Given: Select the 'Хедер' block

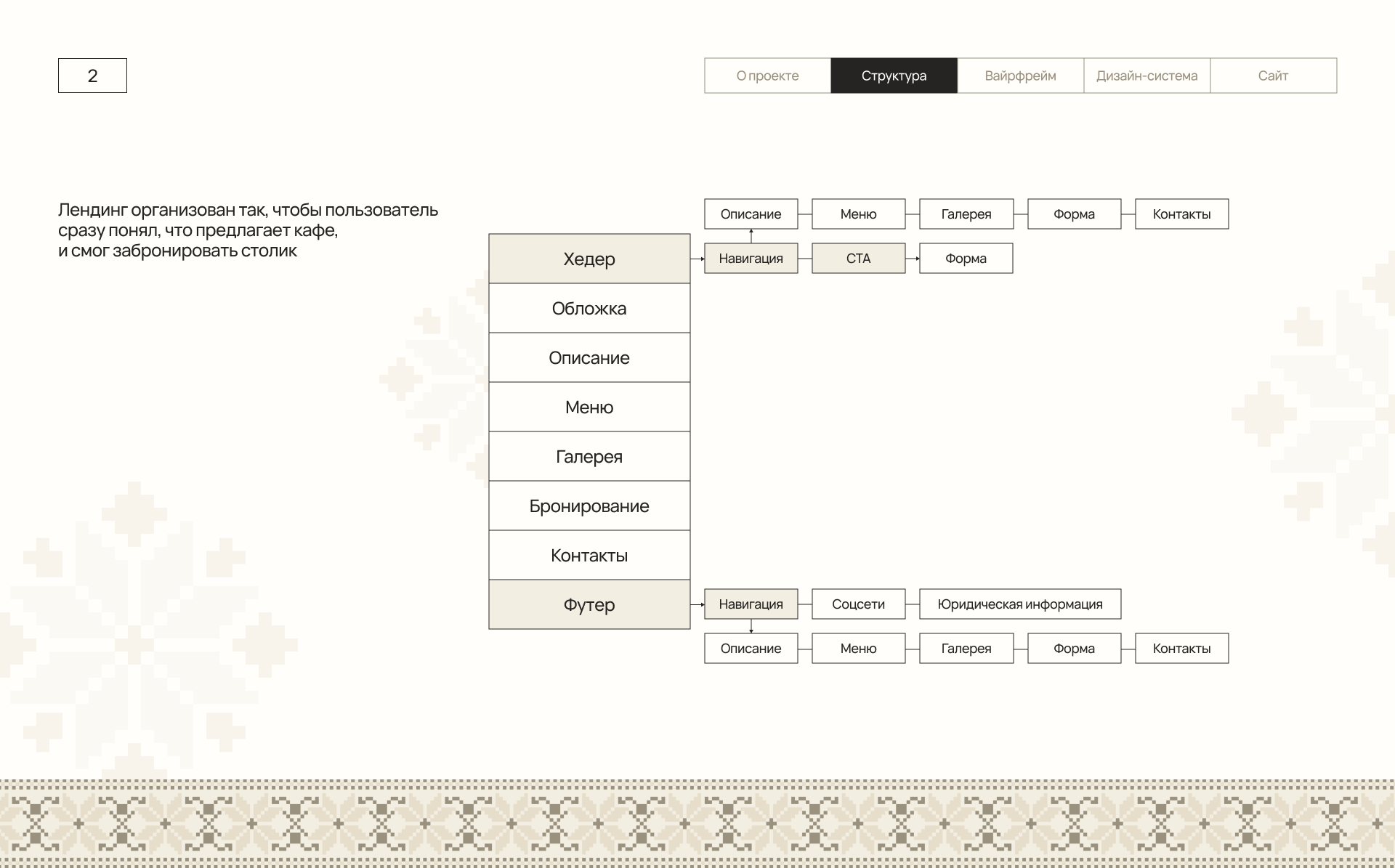Looking at the screenshot, I should (x=589, y=259).
